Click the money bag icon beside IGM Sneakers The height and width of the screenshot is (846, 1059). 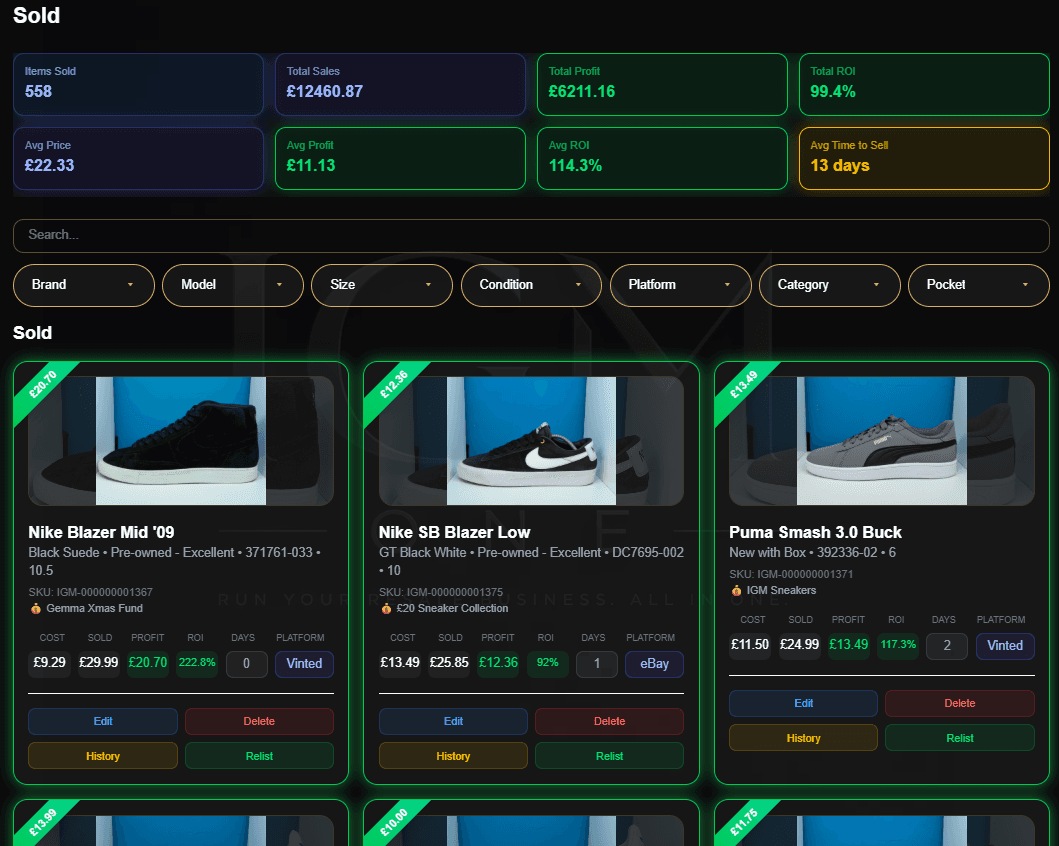(736, 590)
